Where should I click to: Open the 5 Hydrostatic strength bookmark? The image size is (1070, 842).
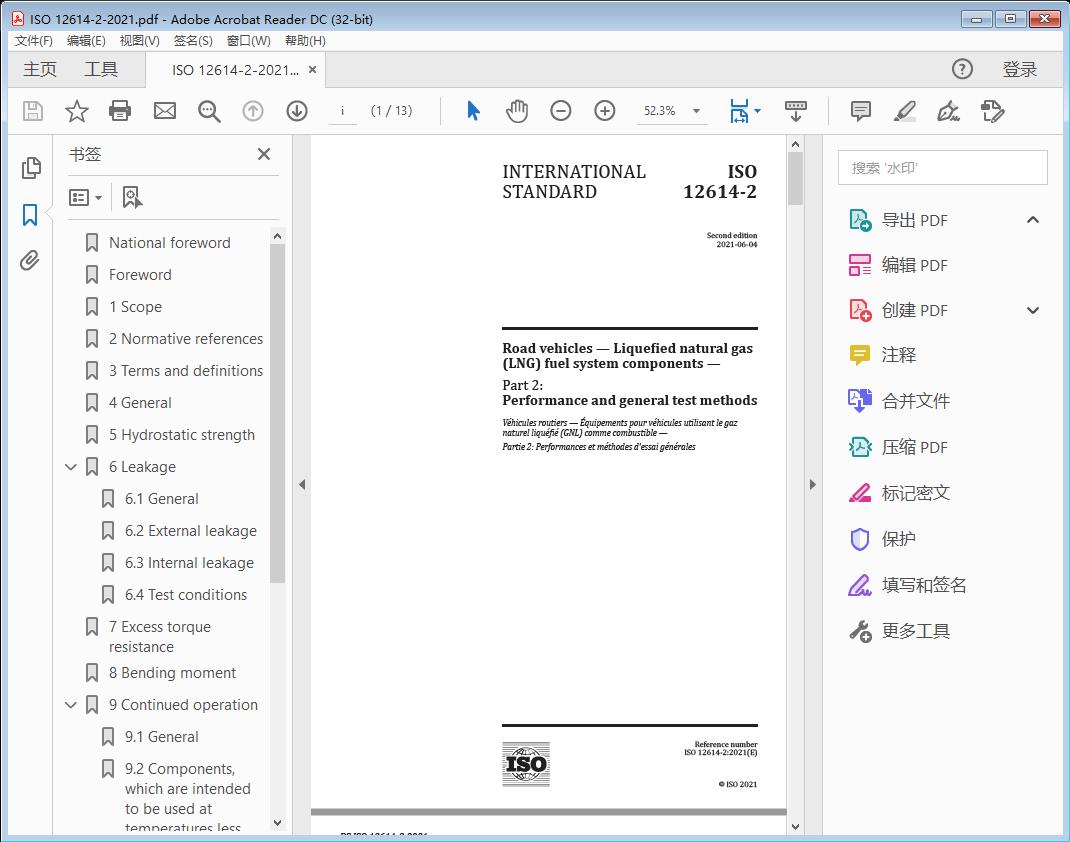(x=181, y=435)
